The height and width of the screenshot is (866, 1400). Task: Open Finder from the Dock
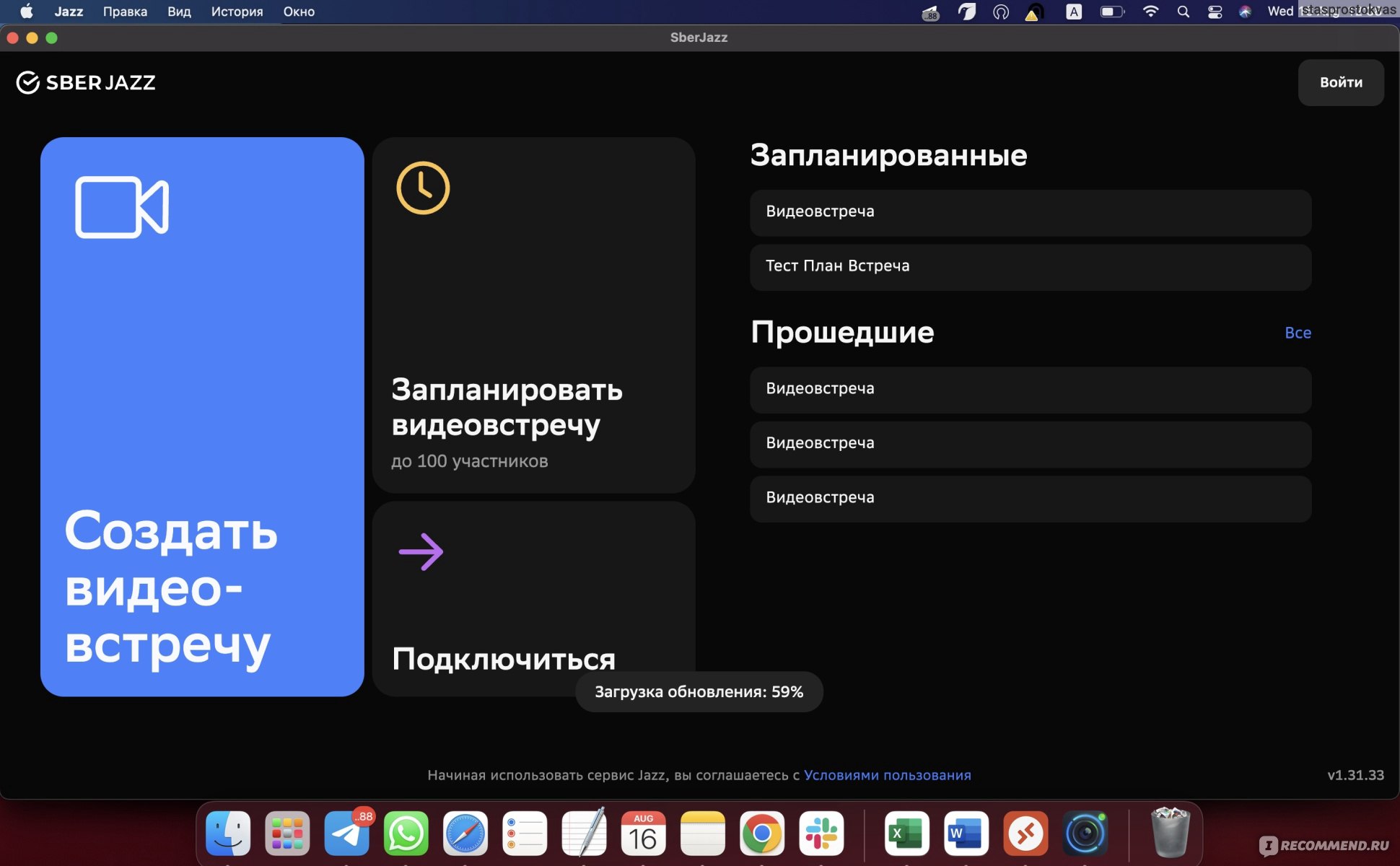pos(228,834)
